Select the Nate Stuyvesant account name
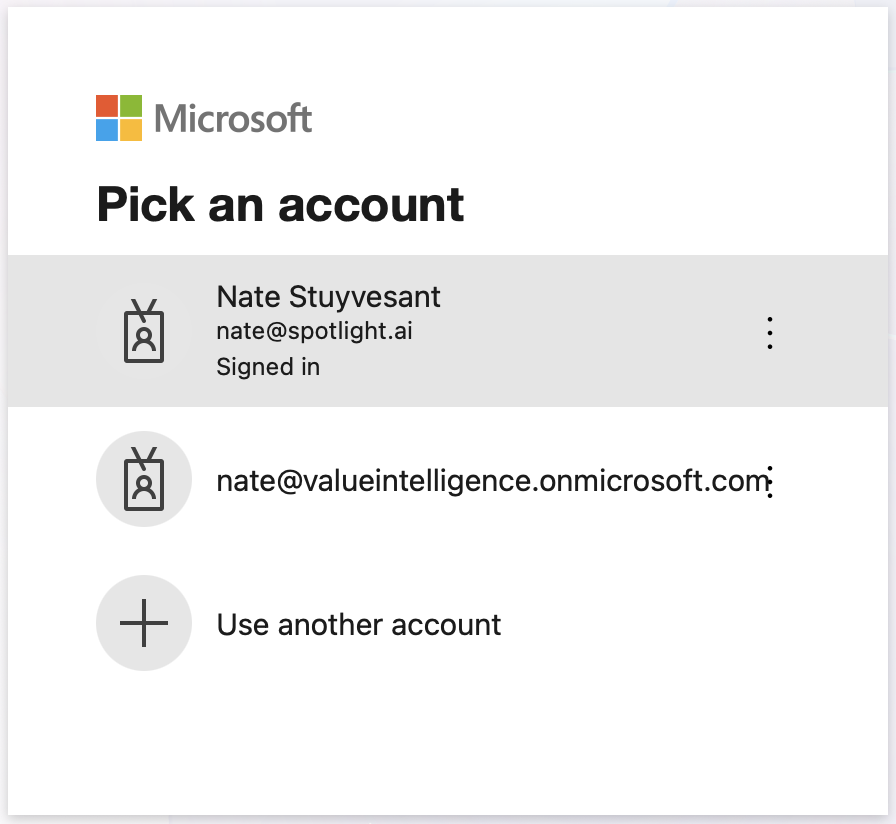The image size is (896, 824). 328,297
